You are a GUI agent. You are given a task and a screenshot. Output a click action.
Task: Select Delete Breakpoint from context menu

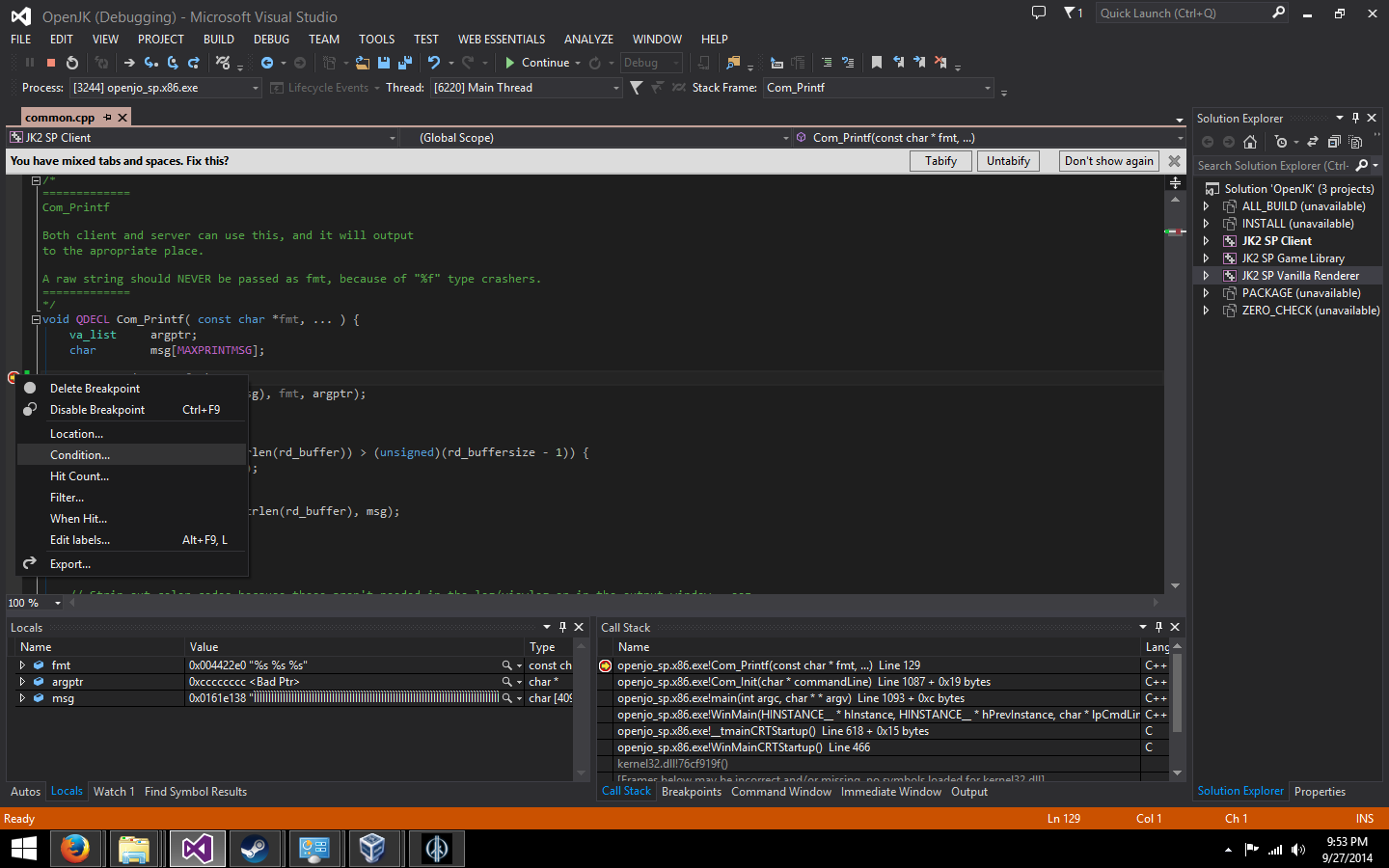(x=132, y=389)
